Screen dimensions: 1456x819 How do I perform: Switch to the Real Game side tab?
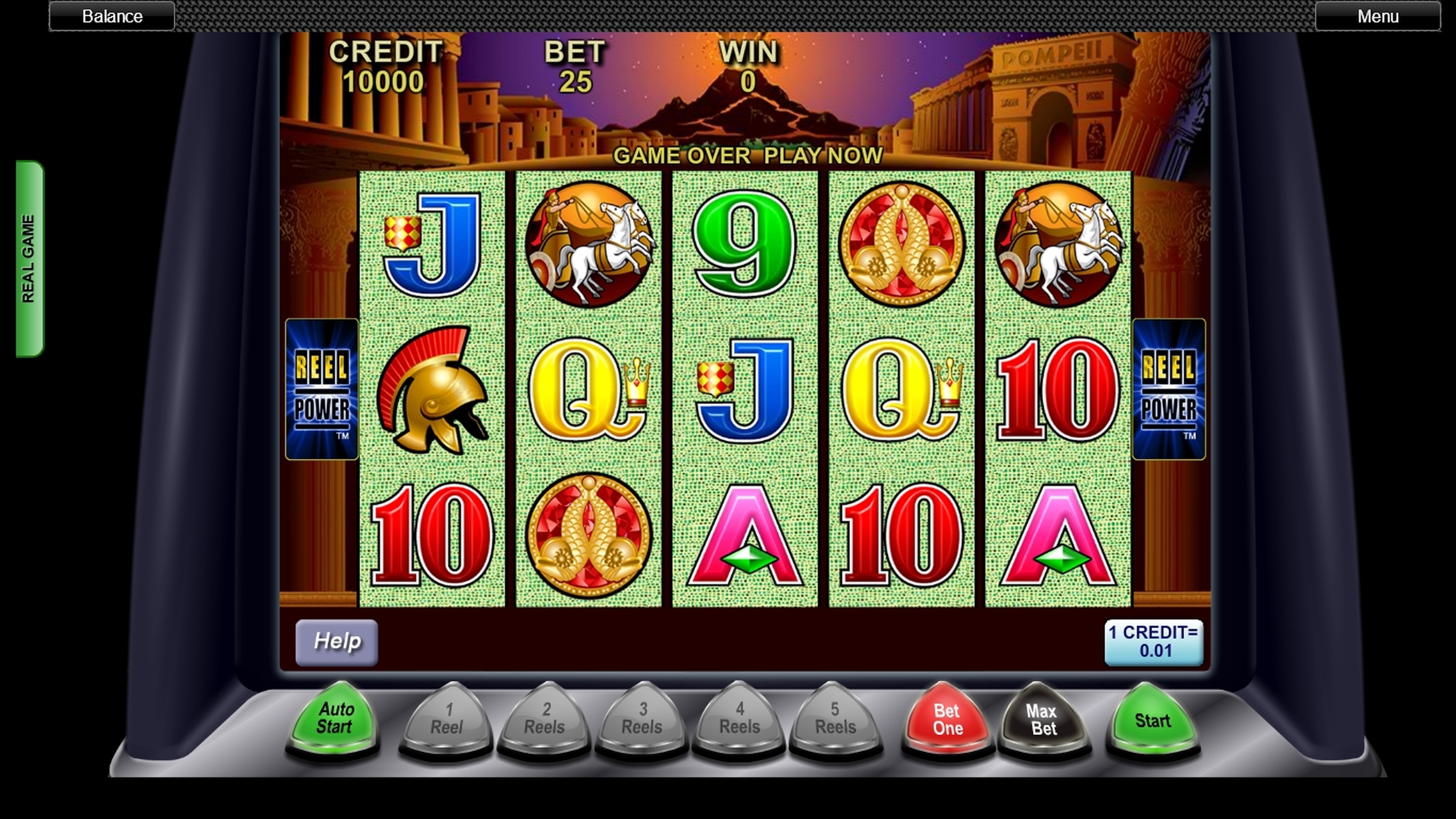click(x=29, y=259)
